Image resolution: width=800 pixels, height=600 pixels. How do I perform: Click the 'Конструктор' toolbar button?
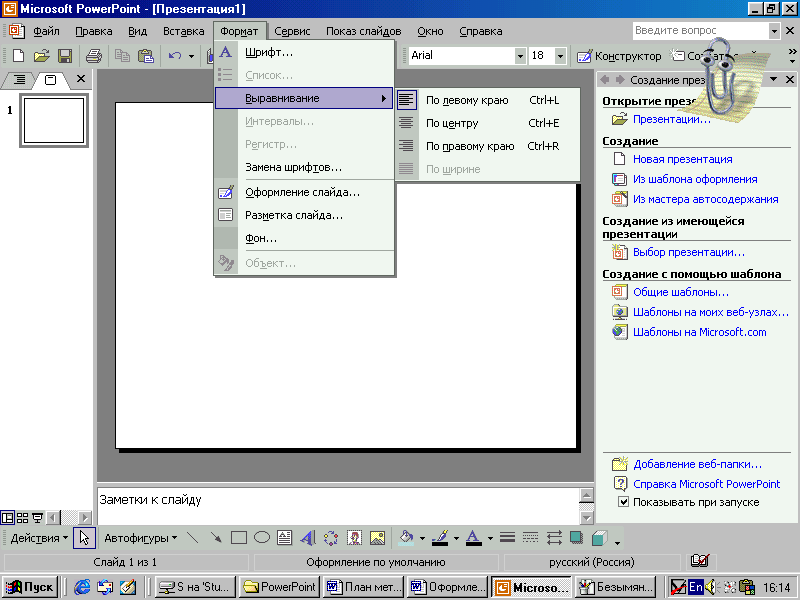[x=619, y=56]
